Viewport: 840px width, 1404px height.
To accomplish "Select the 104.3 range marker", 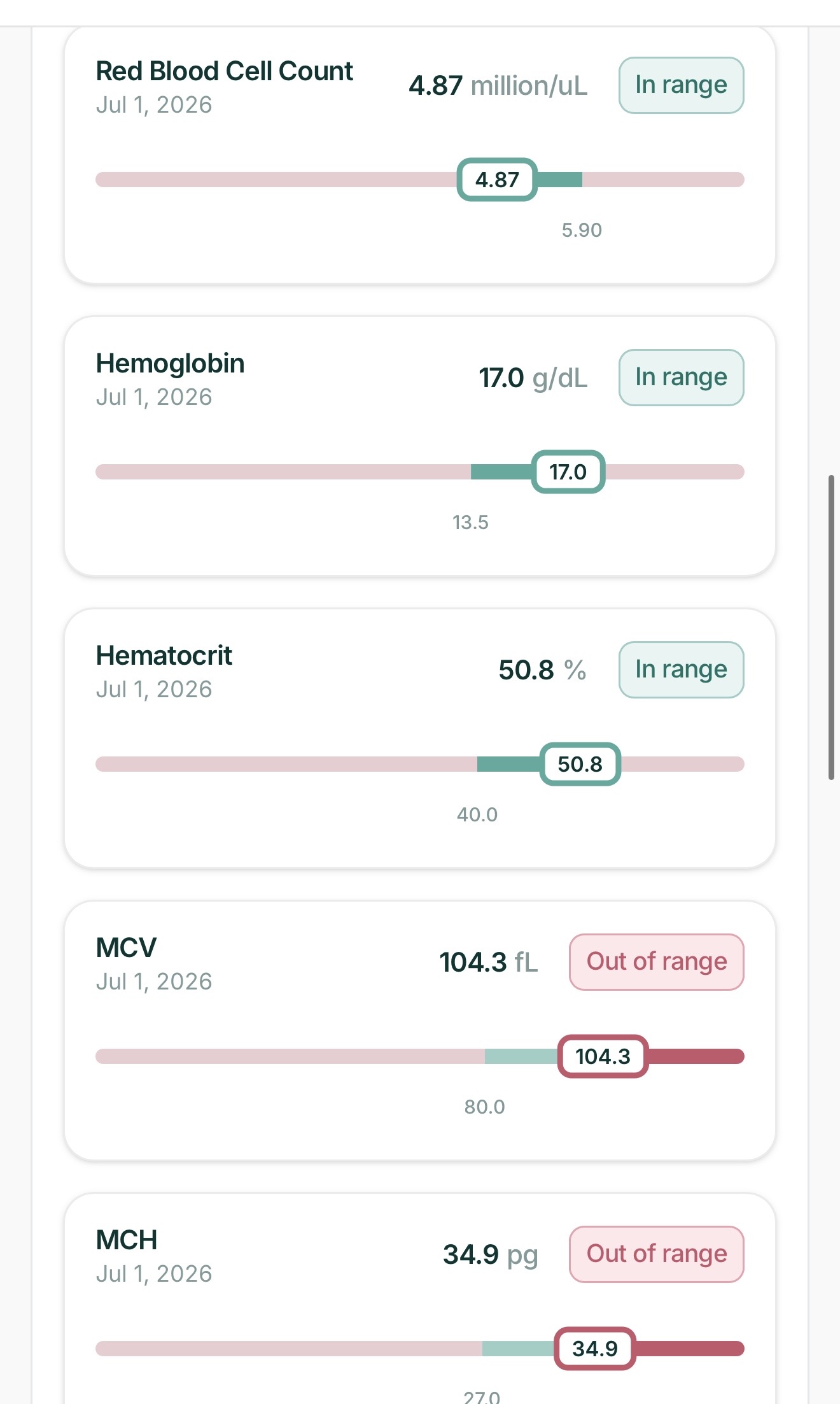I will pos(603,1056).
